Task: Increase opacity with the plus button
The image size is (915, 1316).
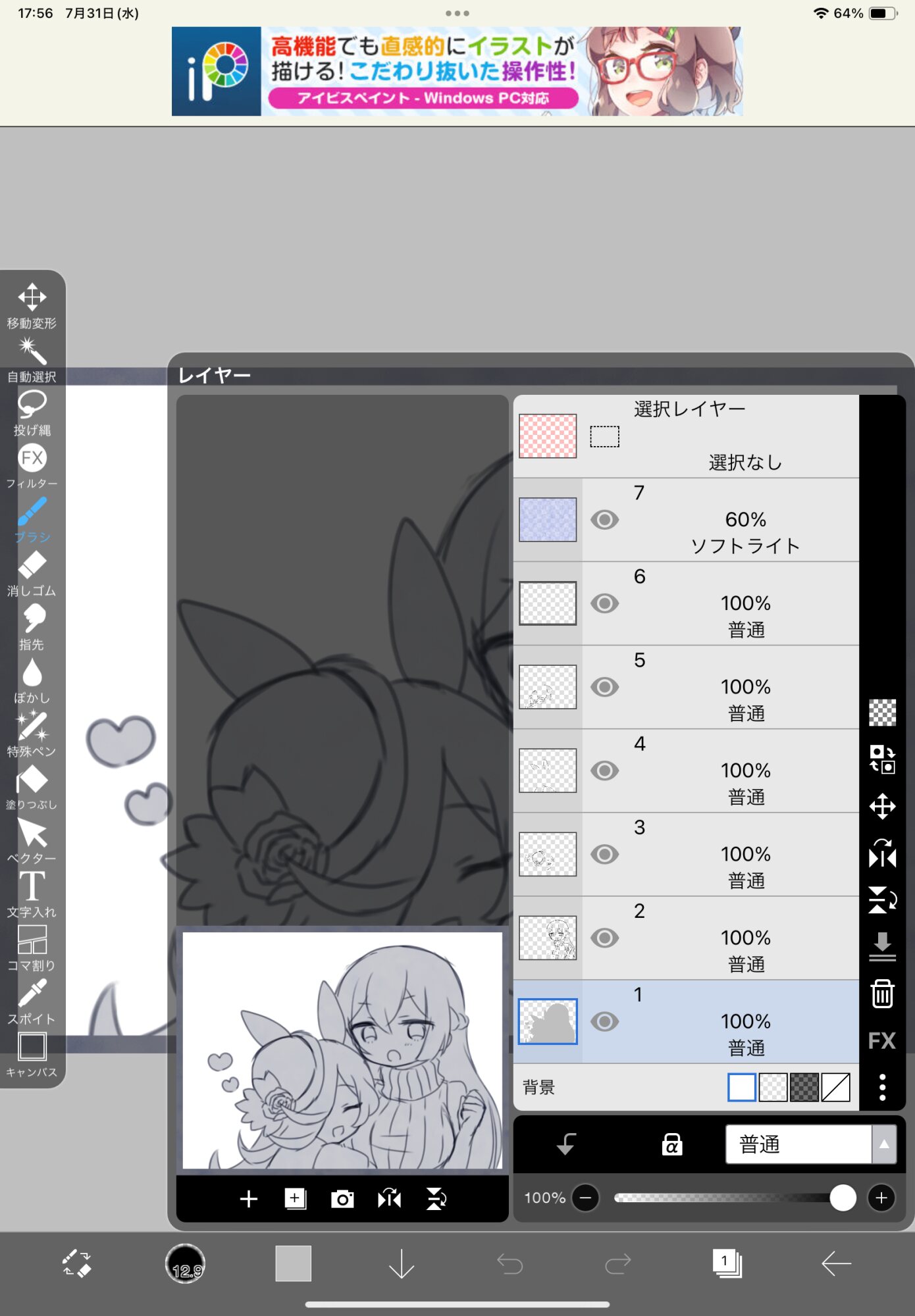Action: pyautogui.click(x=881, y=1198)
